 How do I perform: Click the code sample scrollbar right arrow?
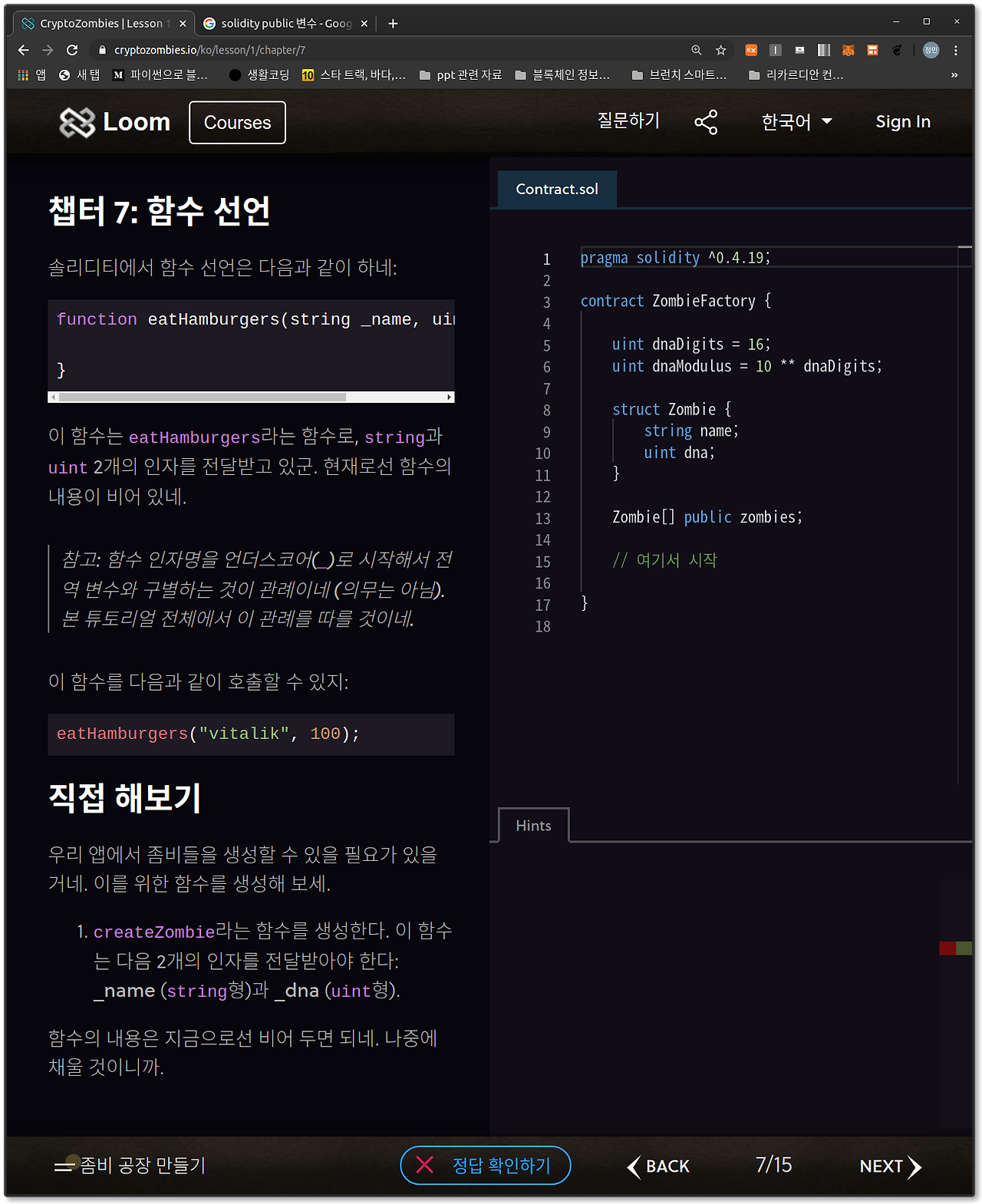point(450,397)
